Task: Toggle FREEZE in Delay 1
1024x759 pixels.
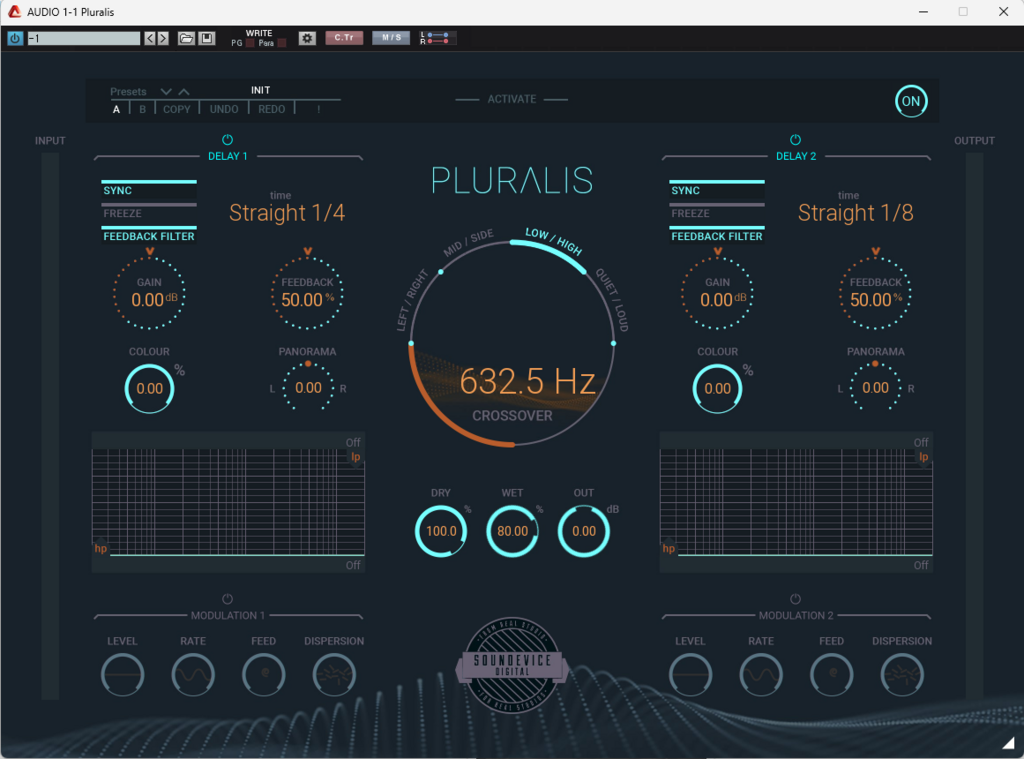Action: click(149, 212)
